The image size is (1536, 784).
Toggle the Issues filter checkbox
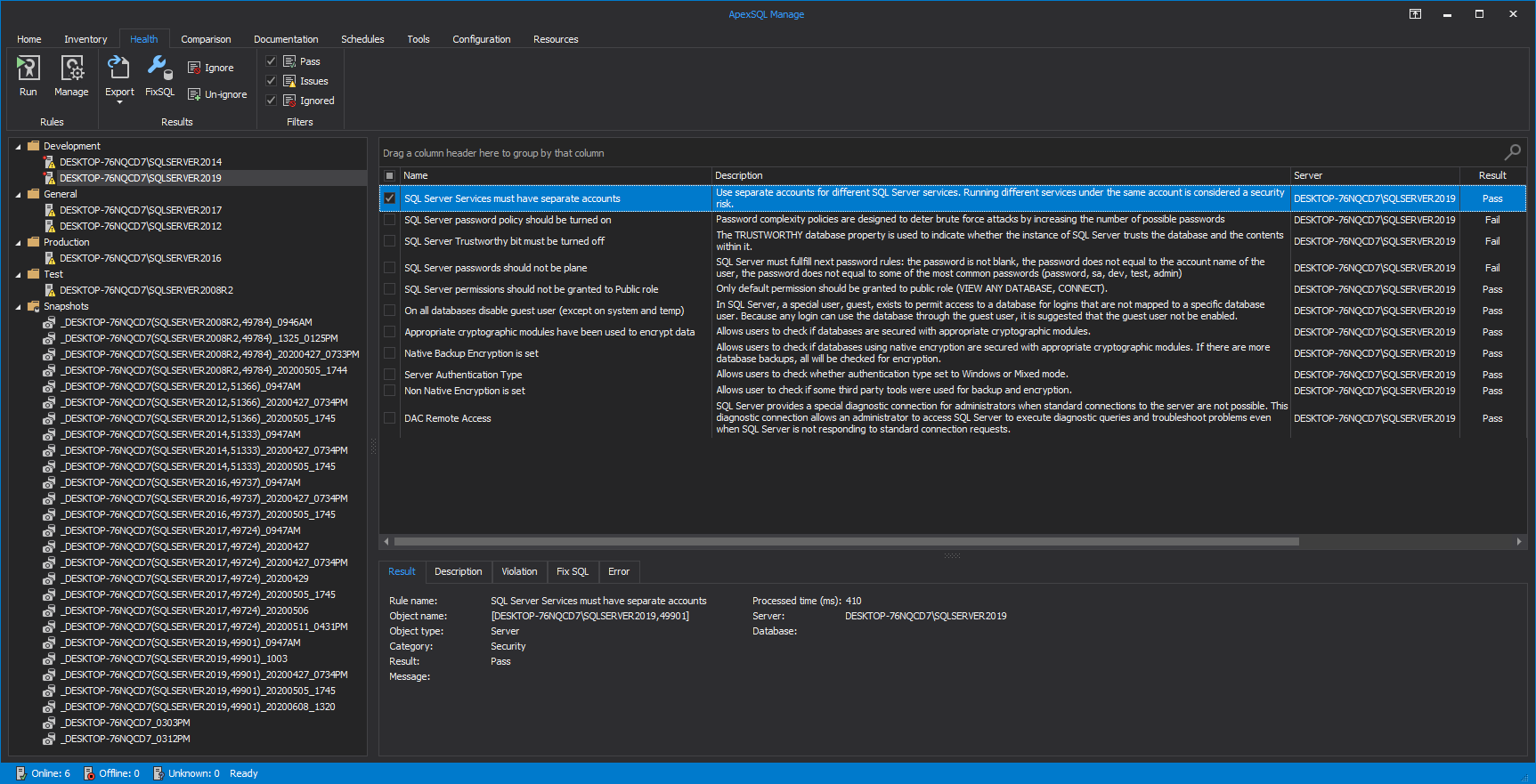click(272, 81)
